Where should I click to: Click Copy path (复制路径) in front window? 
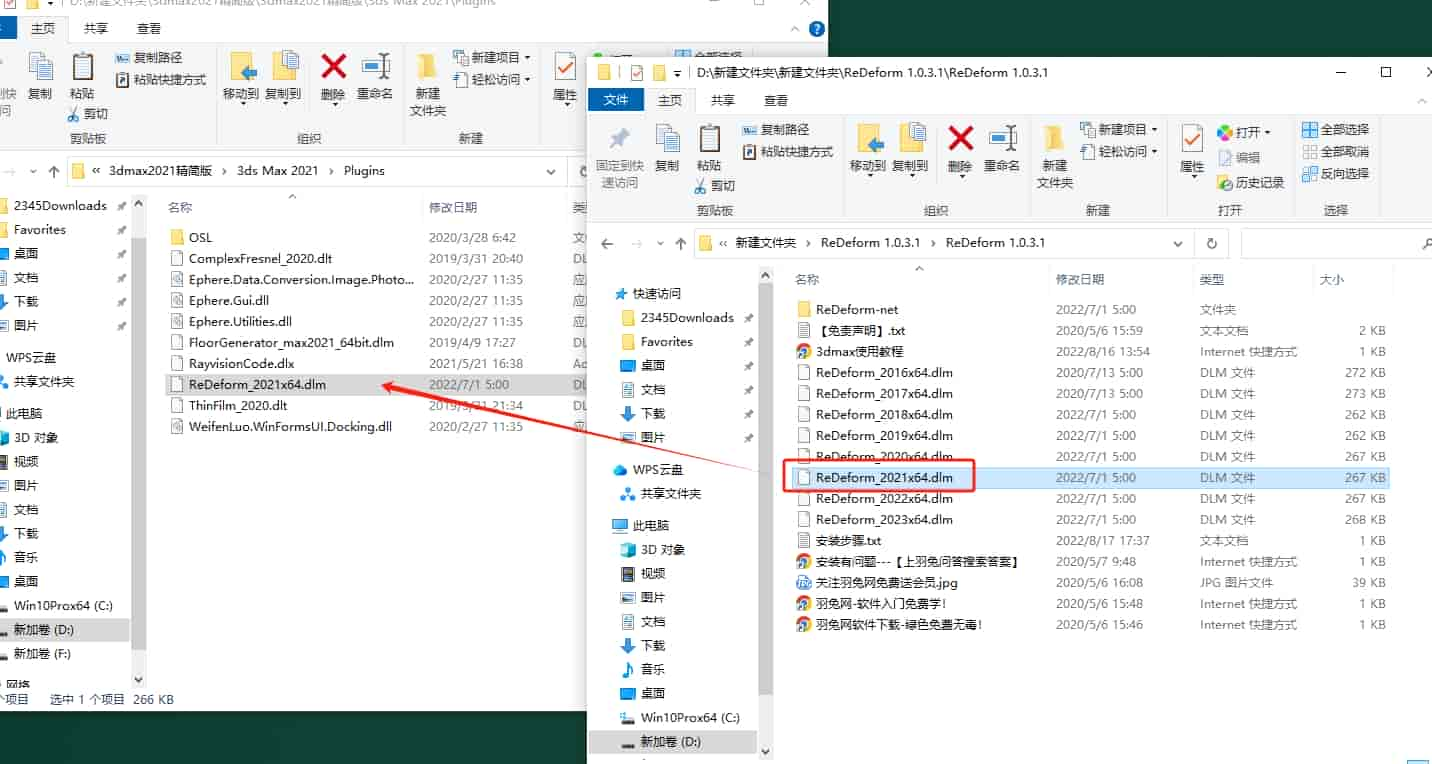776,130
